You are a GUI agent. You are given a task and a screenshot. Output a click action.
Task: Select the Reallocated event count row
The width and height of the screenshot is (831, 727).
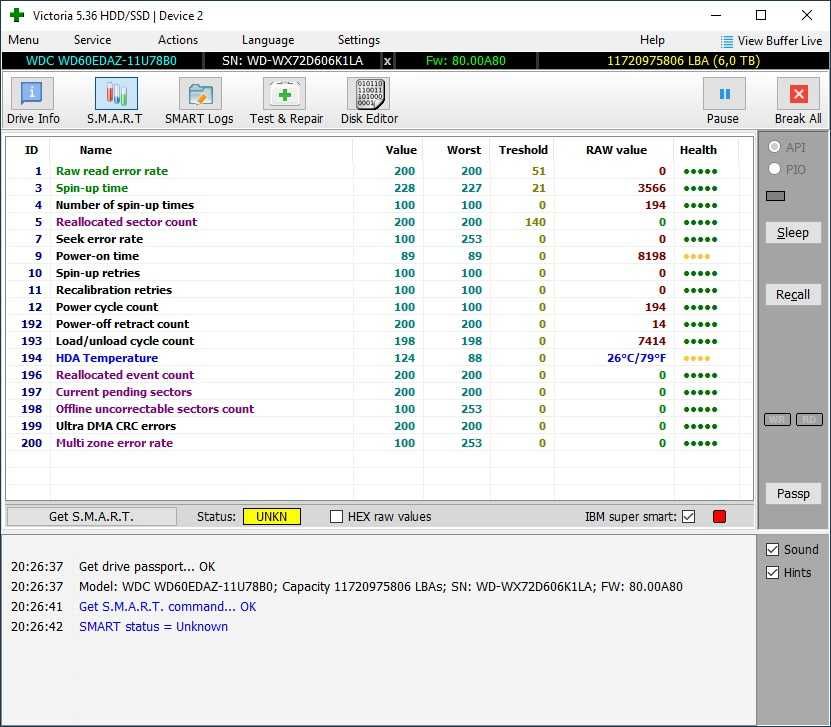pos(379,375)
